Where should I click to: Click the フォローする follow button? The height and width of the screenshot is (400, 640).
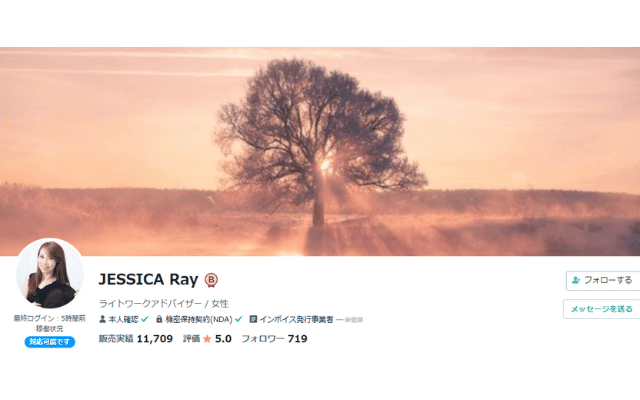[x=603, y=280]
